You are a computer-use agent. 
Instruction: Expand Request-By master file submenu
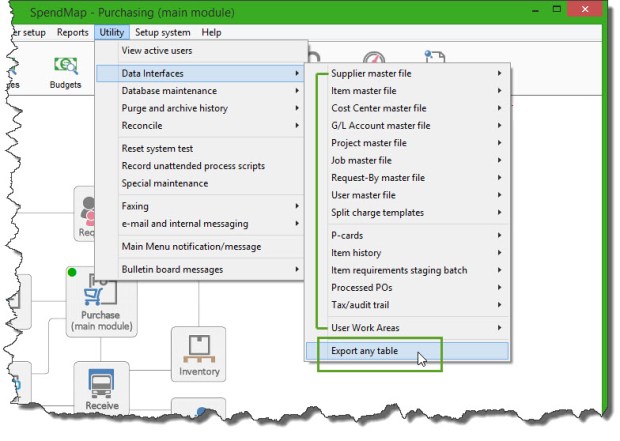407,178
